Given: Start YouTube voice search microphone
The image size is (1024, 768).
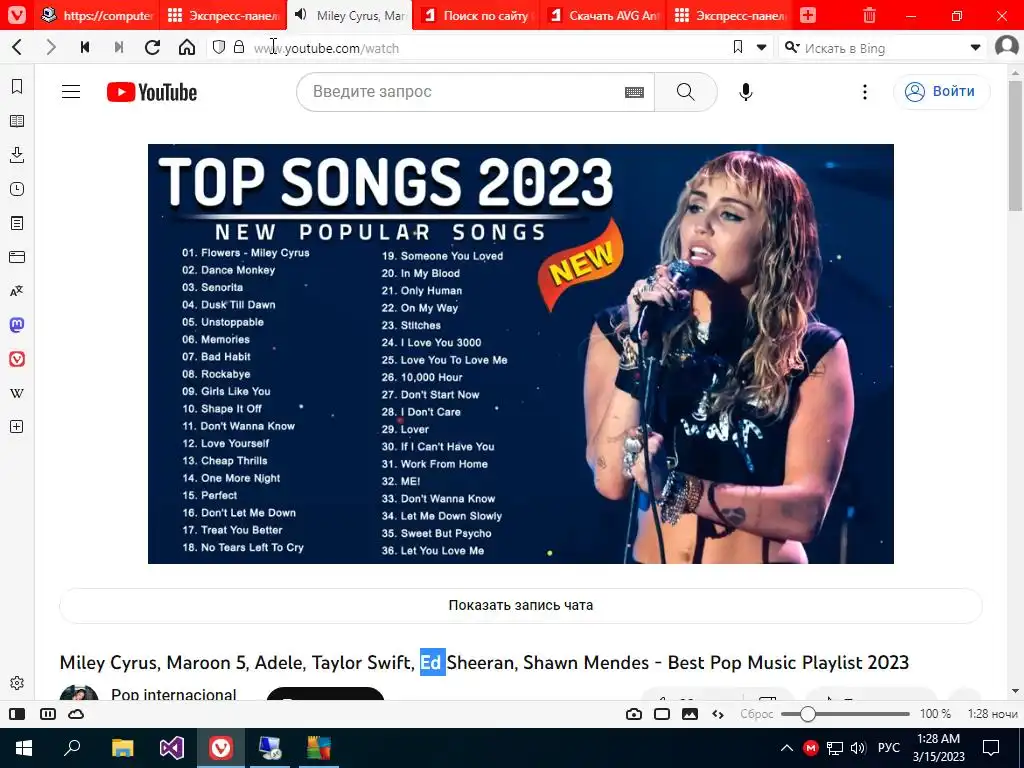Looking at the screenshot, I should coord(746,92).
